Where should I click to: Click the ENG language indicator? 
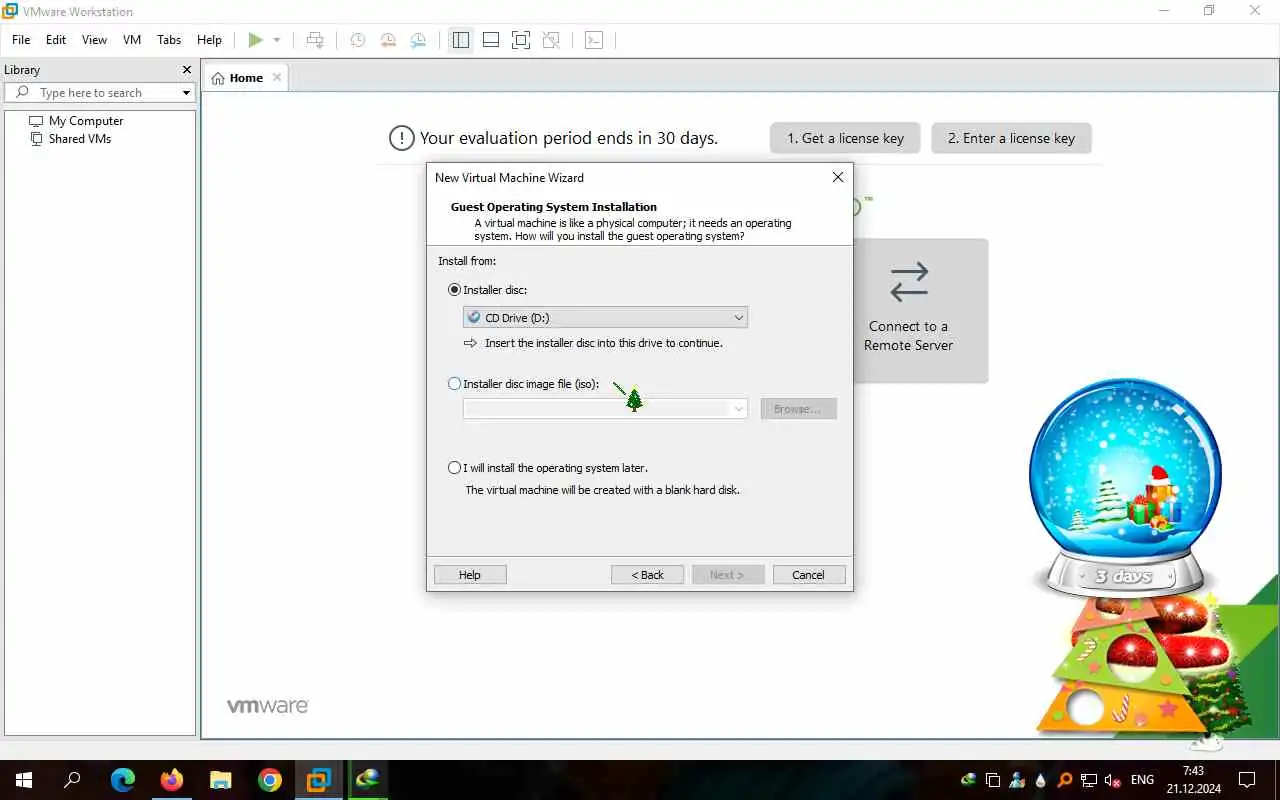(1142, 780)
